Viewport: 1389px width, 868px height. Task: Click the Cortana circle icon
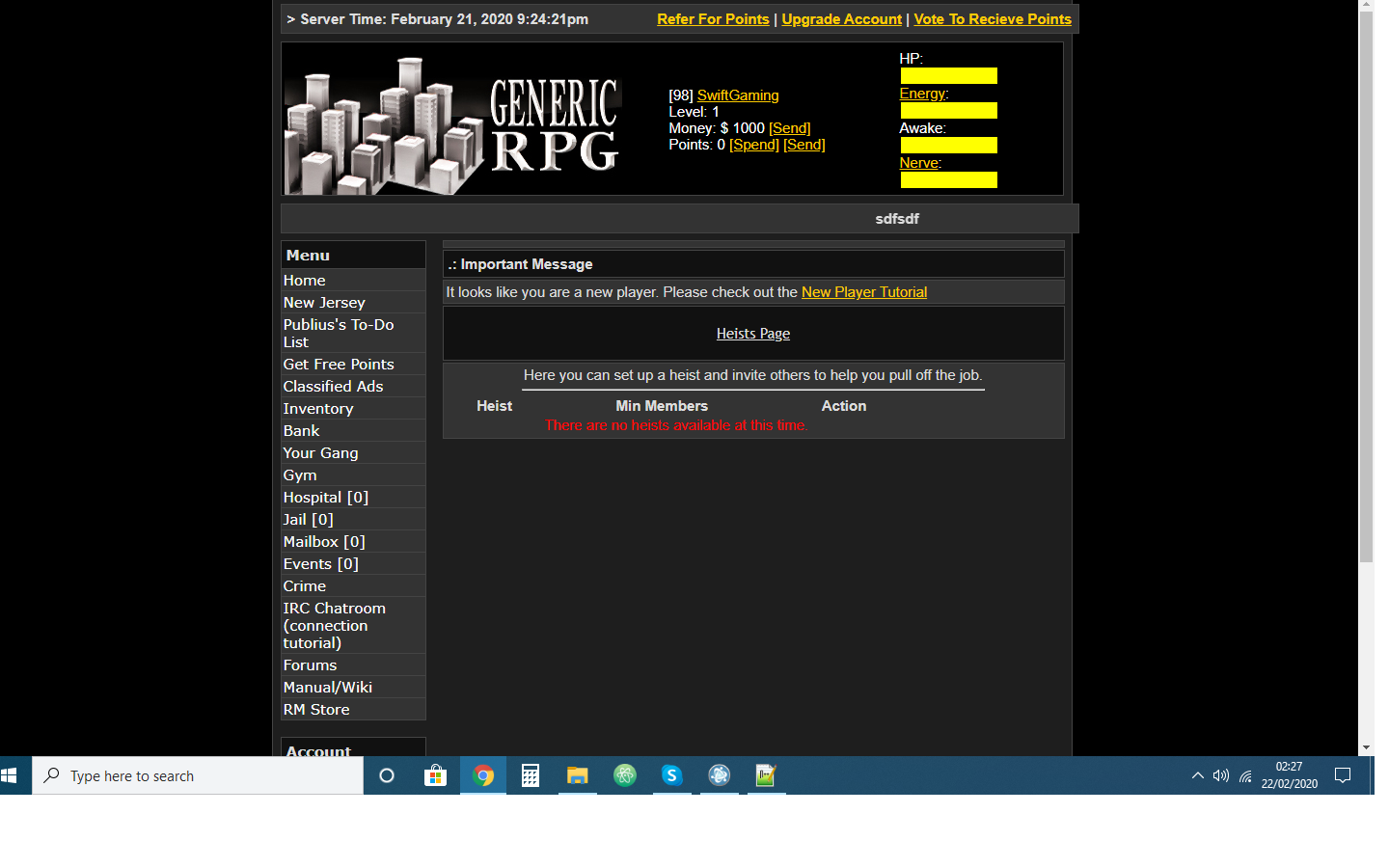(x=387, y=775)
